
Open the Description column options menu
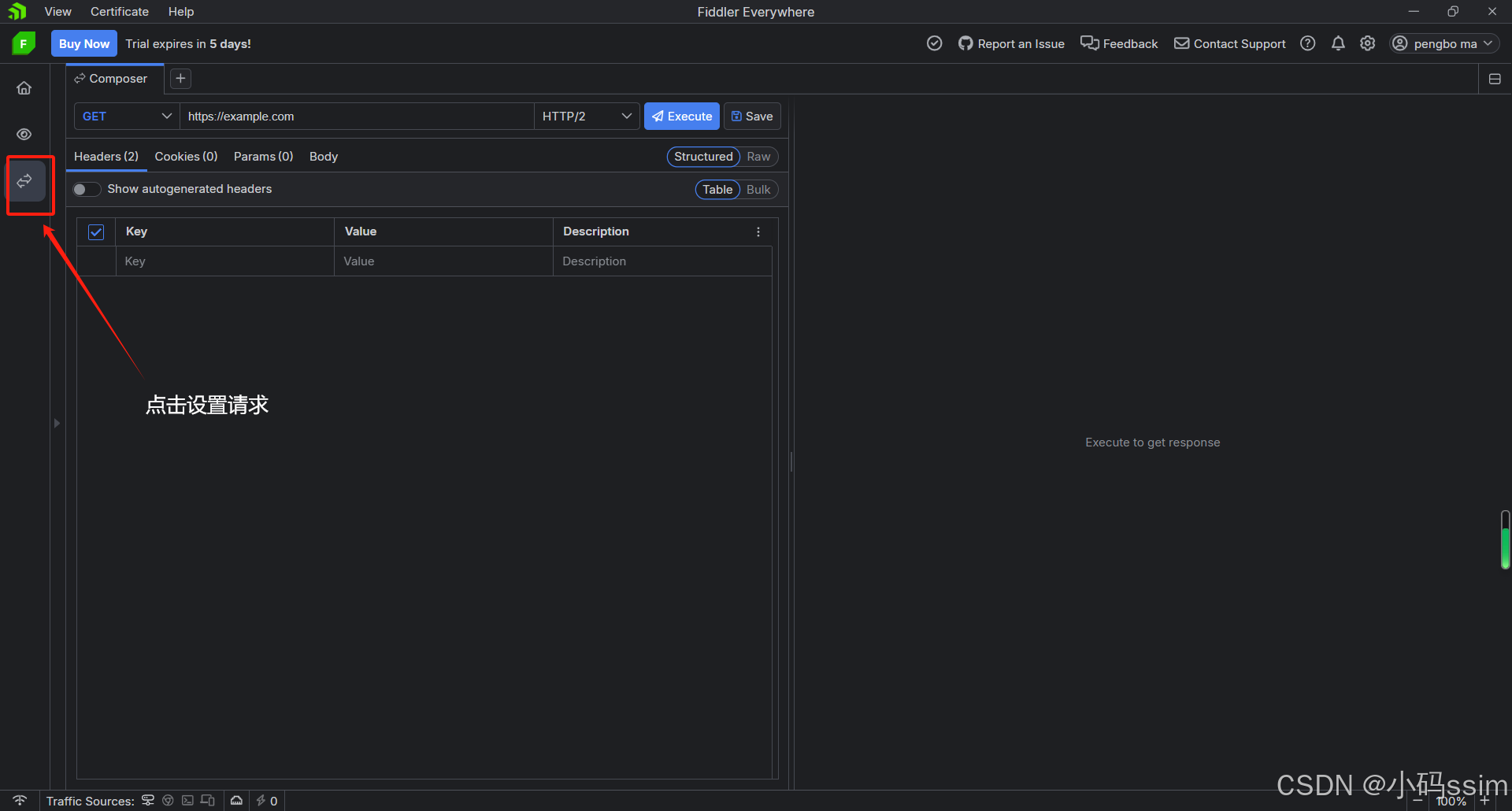(758, 231)
